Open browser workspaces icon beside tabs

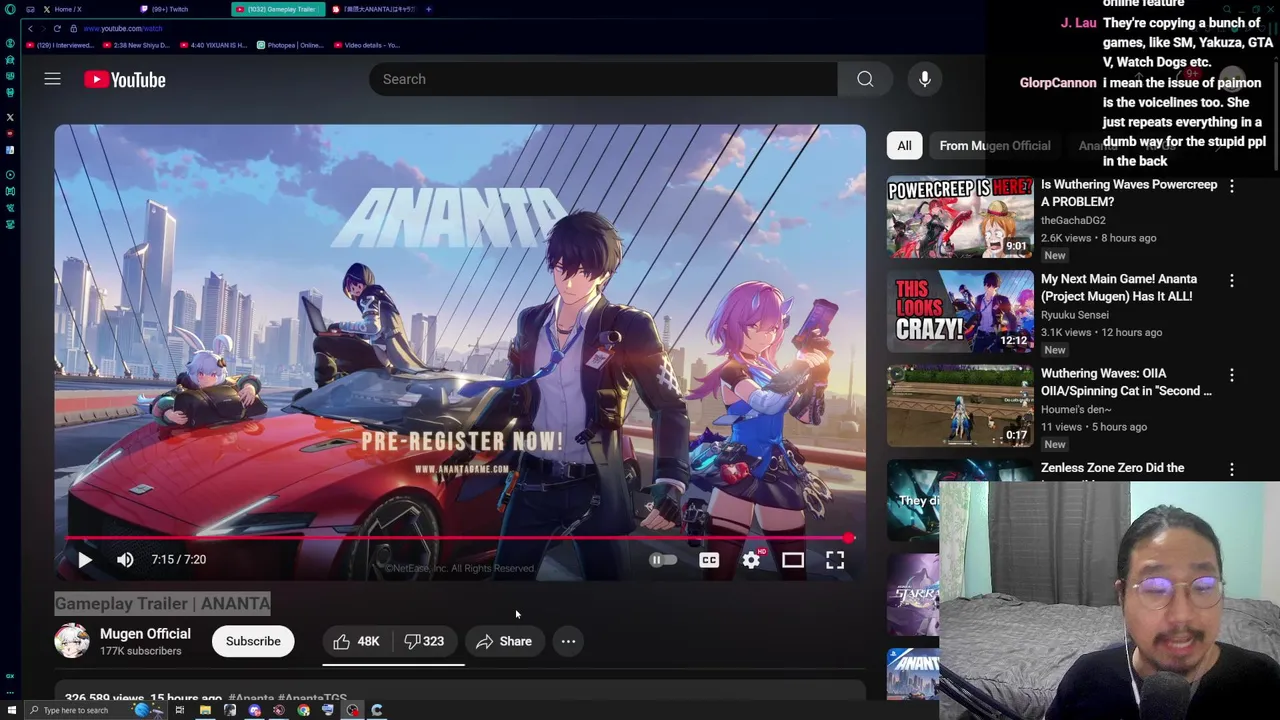[30, 9]
